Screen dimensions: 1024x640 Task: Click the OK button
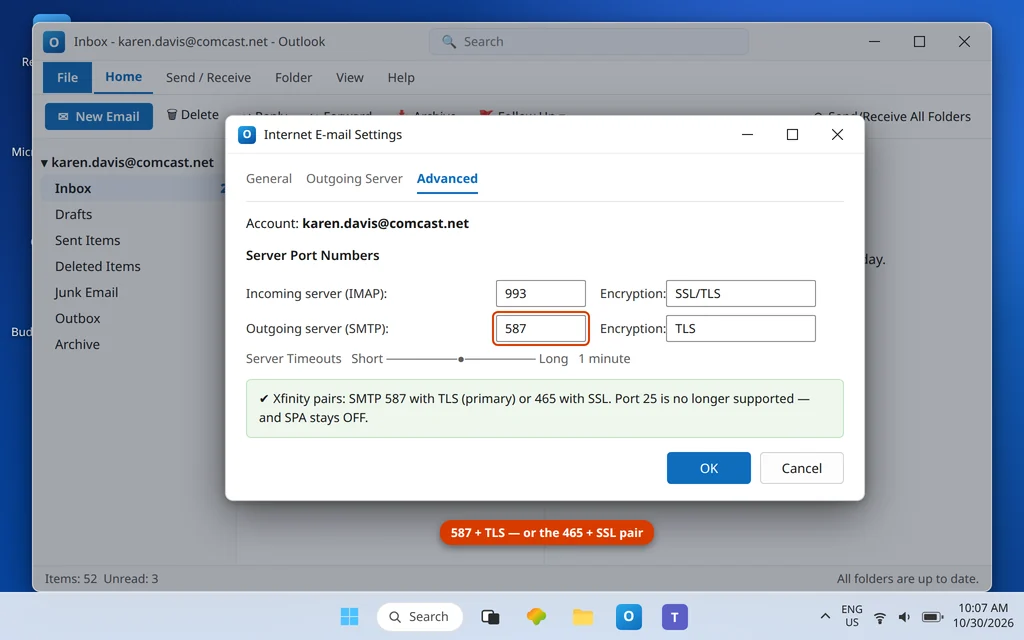[x=709, y=468]
